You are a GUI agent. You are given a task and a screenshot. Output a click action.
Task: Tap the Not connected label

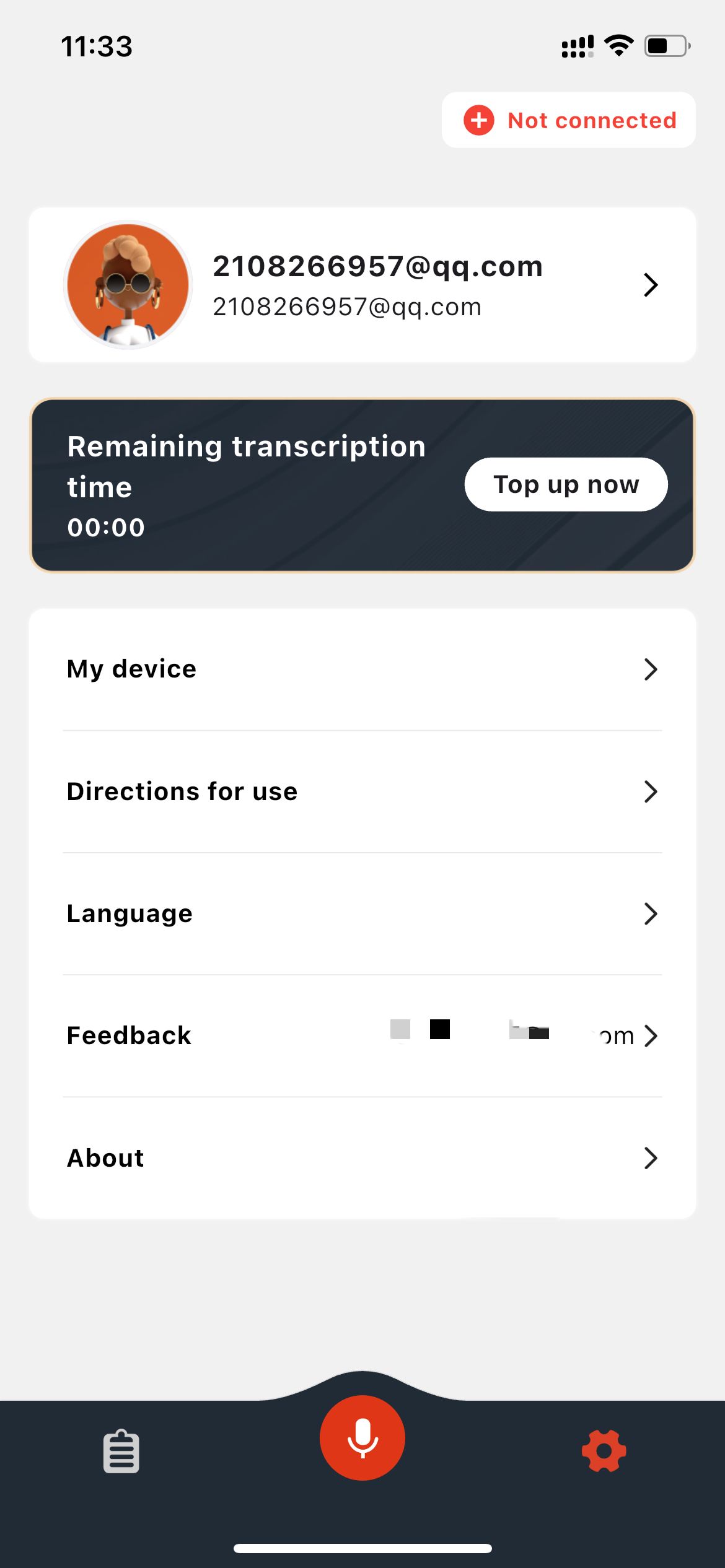592,120
